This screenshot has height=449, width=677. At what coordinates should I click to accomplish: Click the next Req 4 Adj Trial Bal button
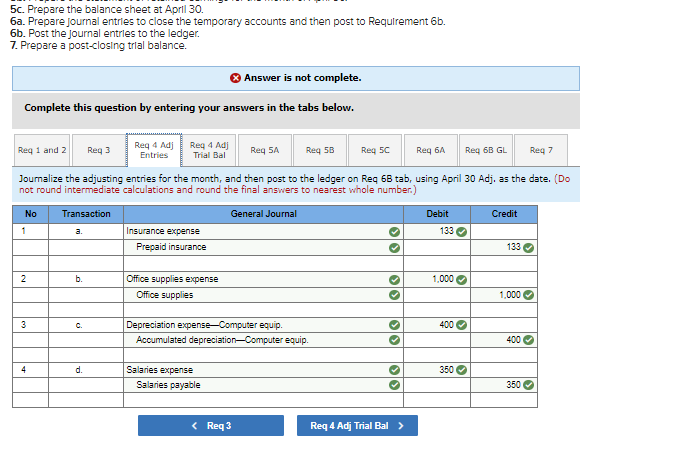coord(357,426)
